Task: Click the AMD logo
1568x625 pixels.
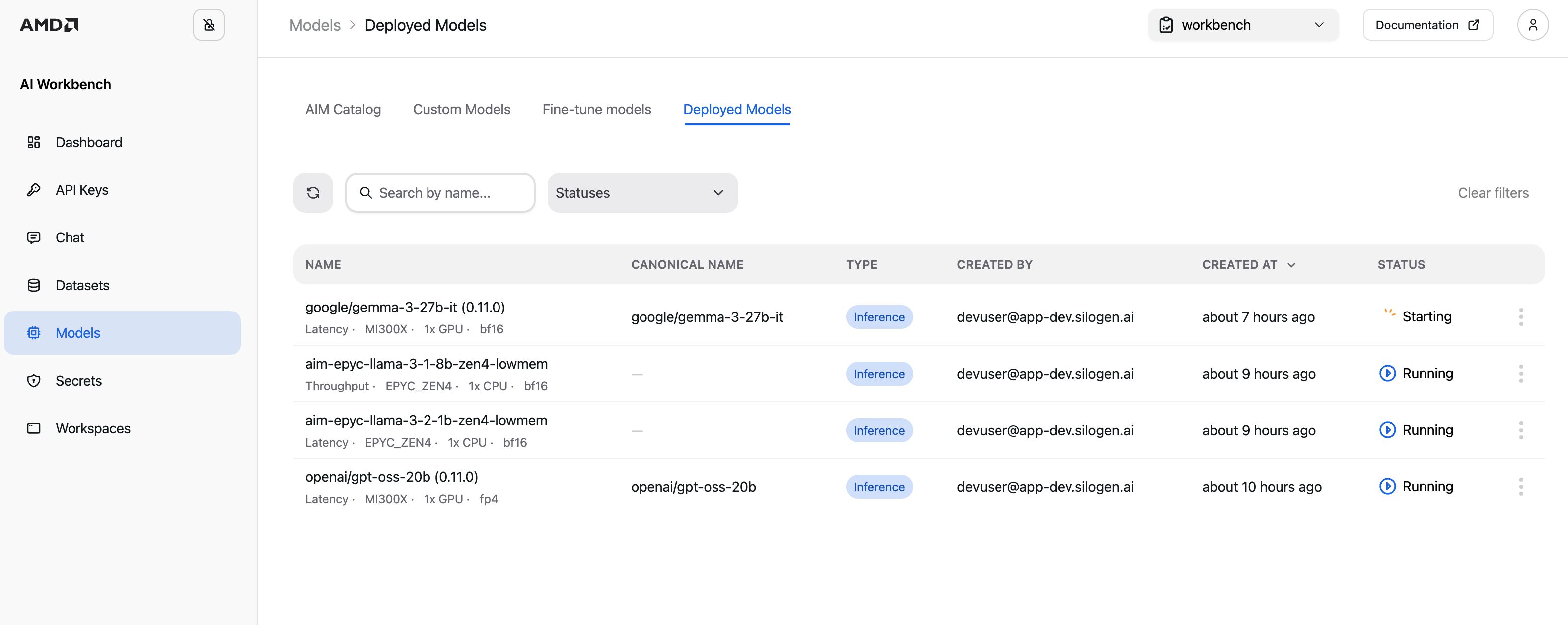Action: [49, 25]
